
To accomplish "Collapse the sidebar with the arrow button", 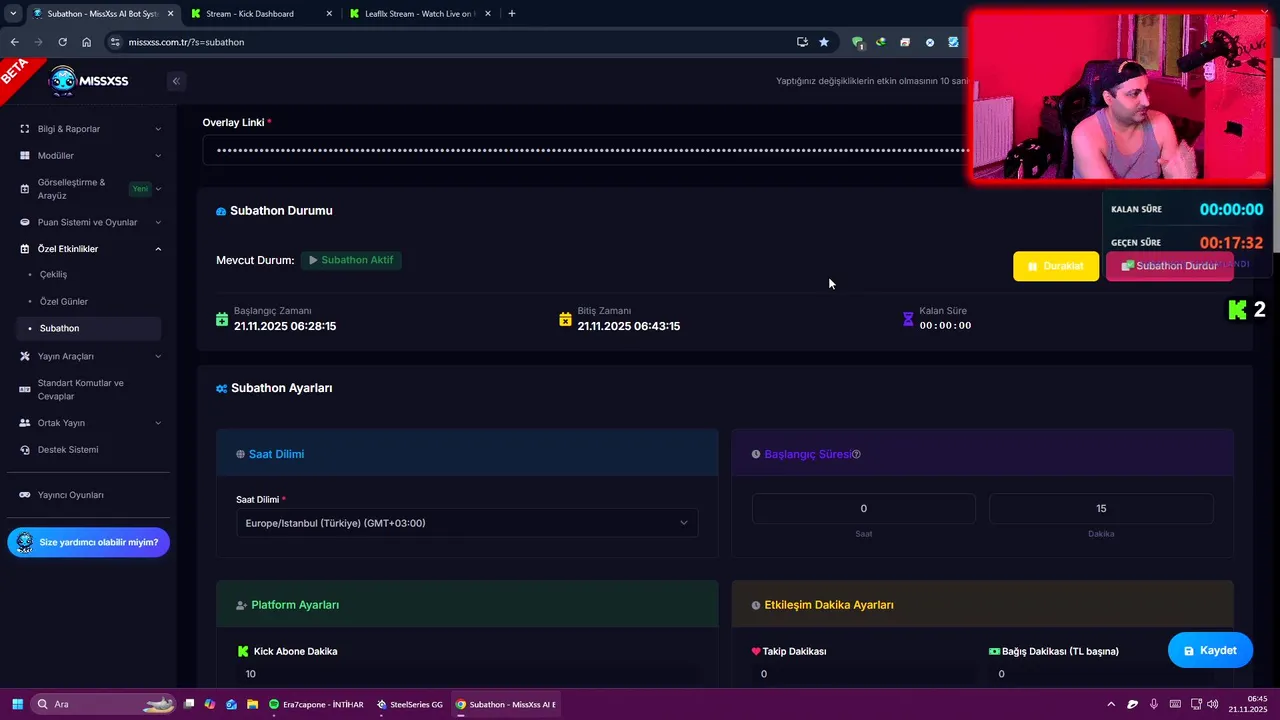I will click(x=176, y=81).
